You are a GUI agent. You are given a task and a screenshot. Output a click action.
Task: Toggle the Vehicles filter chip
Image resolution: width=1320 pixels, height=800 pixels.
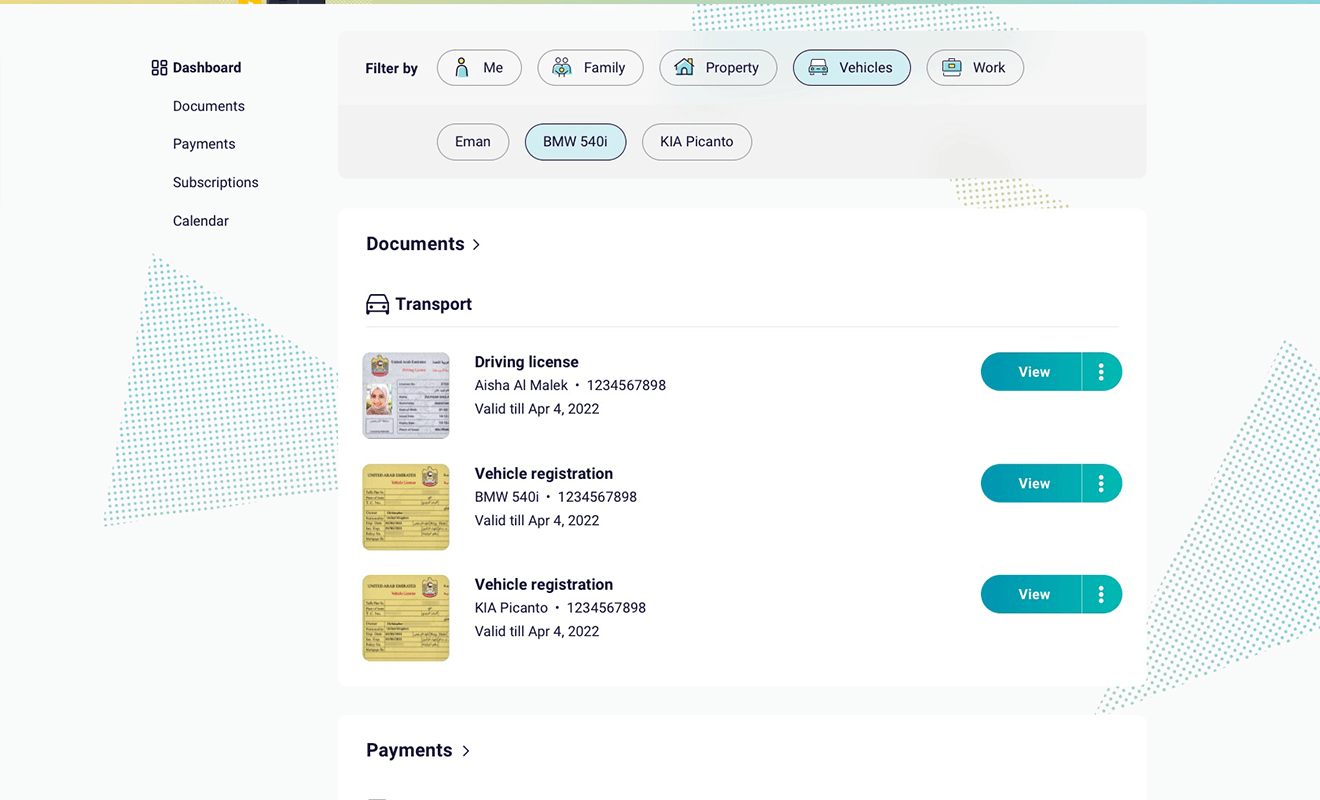(x=851, y=68)
